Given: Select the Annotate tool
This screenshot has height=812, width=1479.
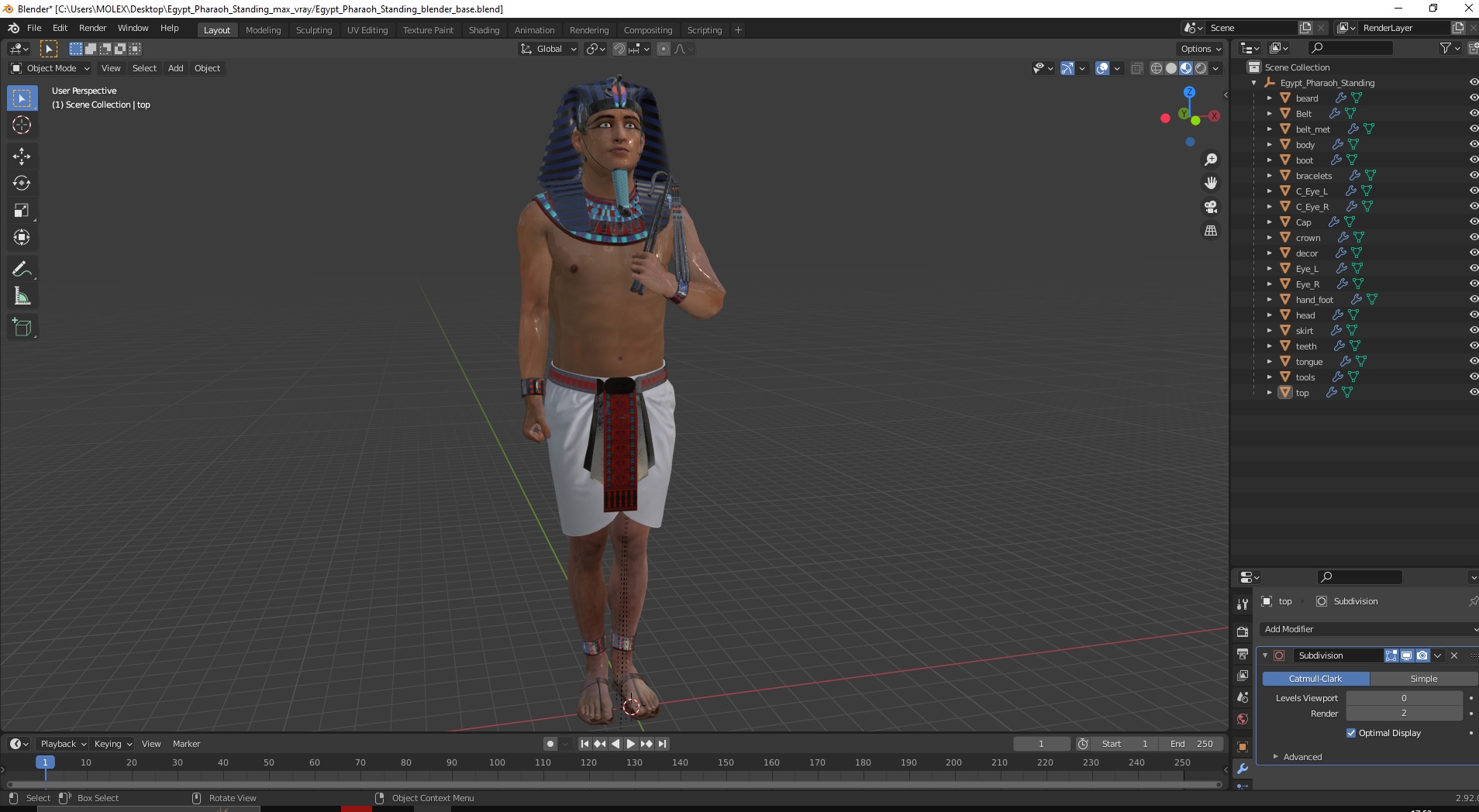Looking at the screenshot, I should [22, 270].
